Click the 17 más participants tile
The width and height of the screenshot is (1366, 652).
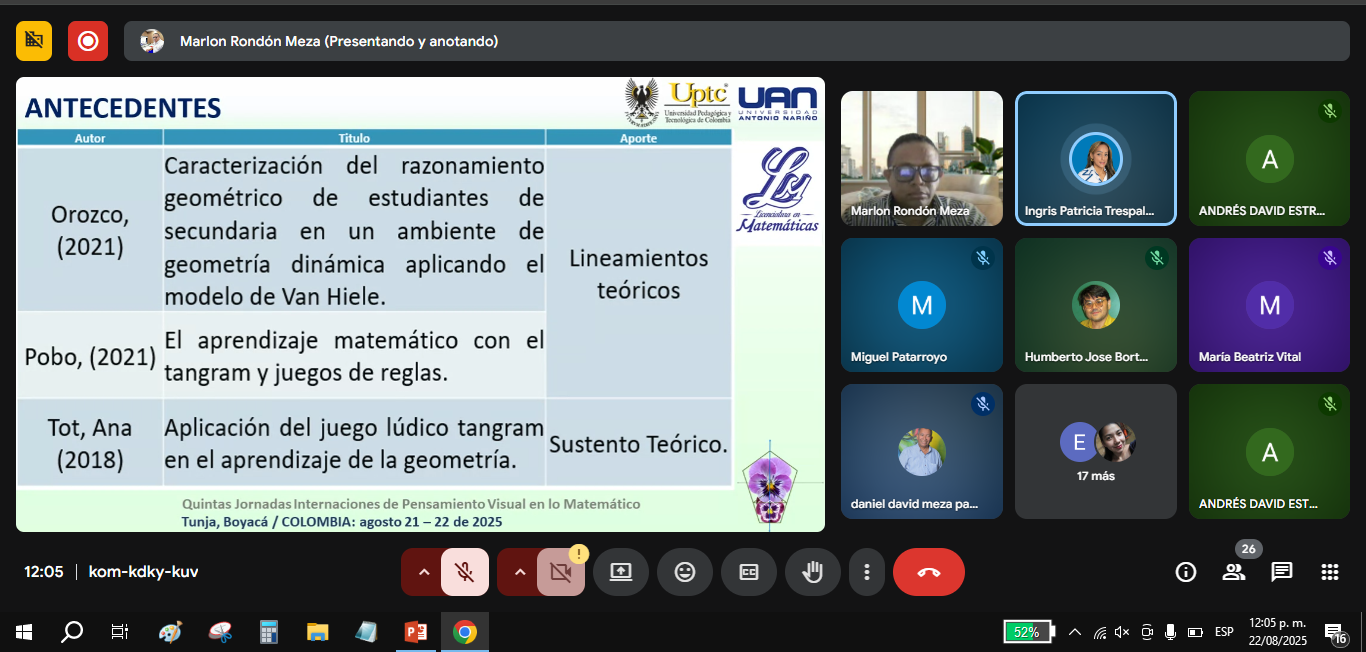1095,451
